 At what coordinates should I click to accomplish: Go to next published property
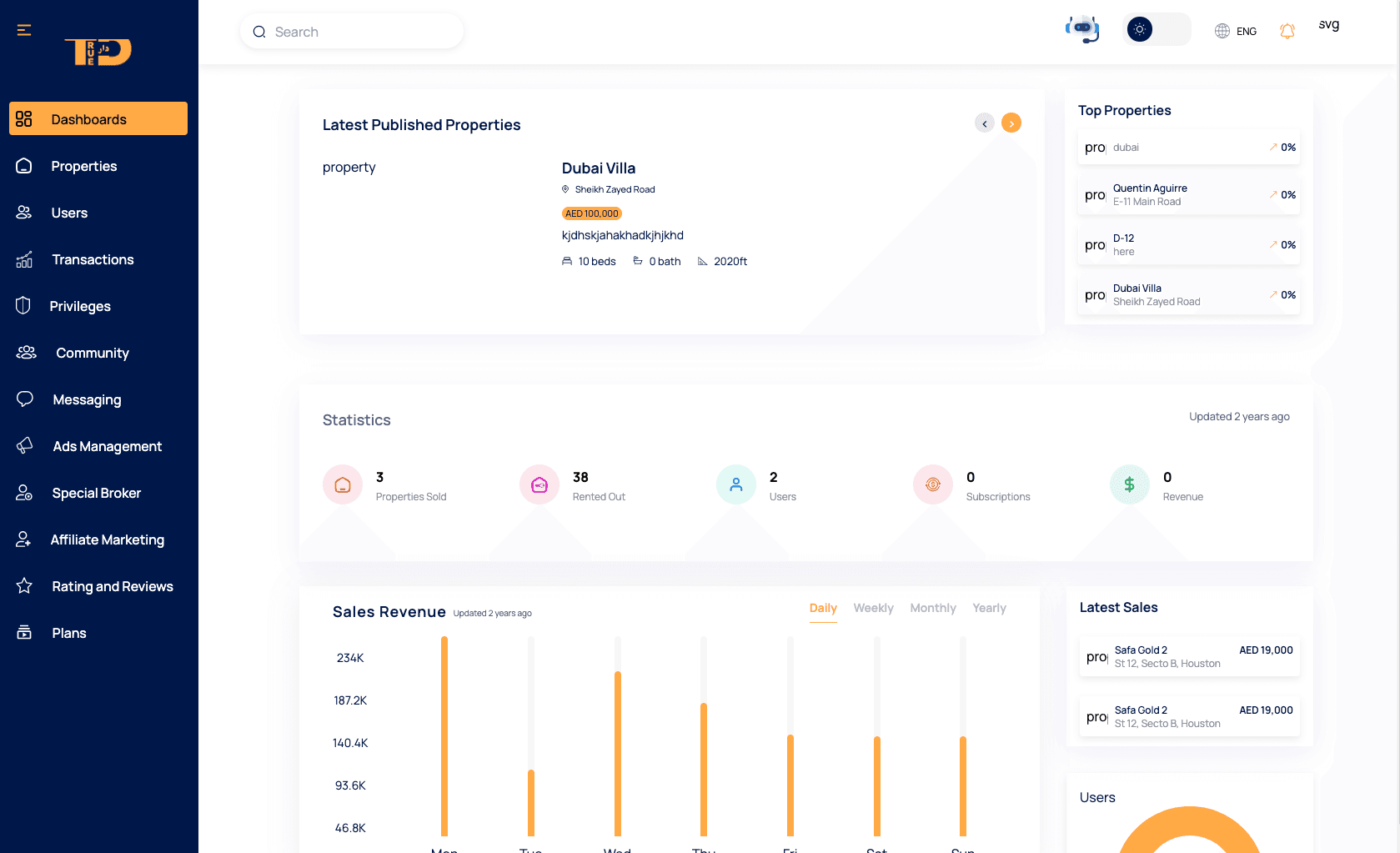(1011, 123)
